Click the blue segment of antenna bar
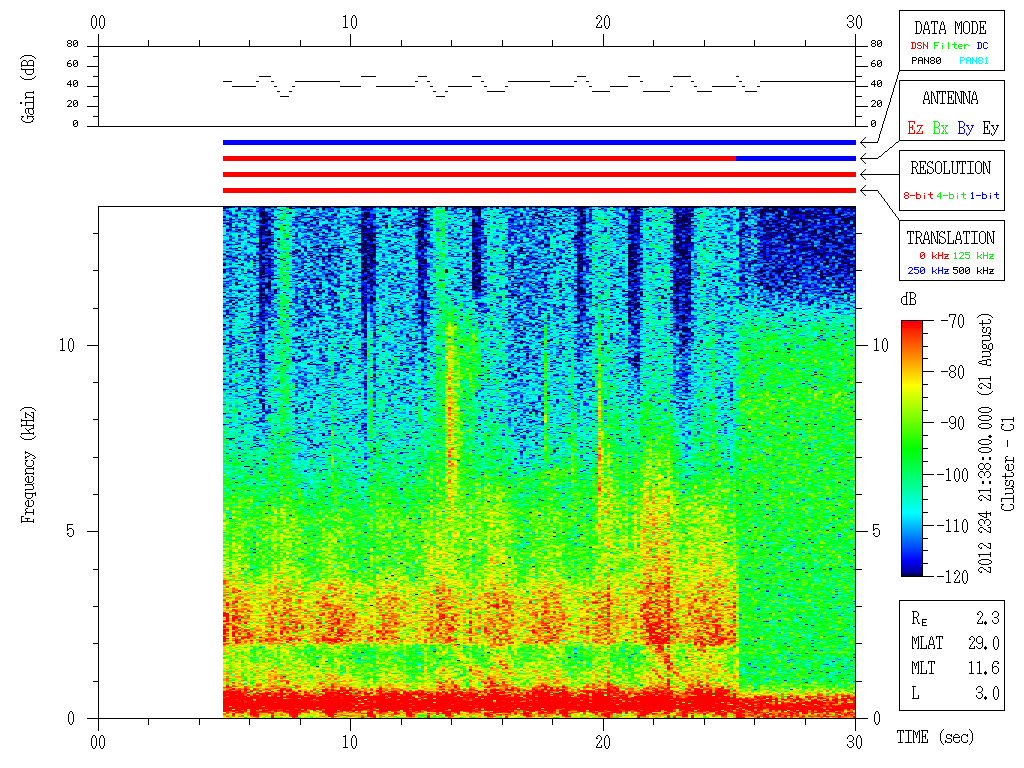1024x768 pixels. coord(795,159)
